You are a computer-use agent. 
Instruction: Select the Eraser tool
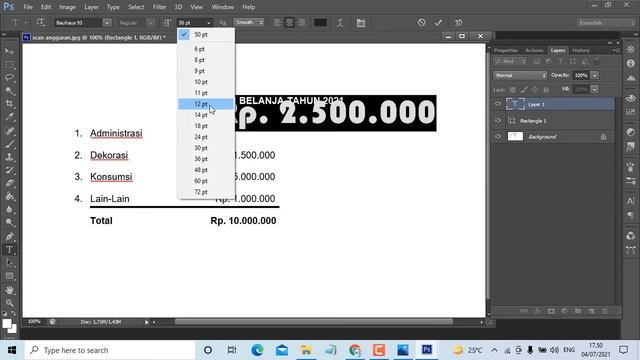click(9, 183)
